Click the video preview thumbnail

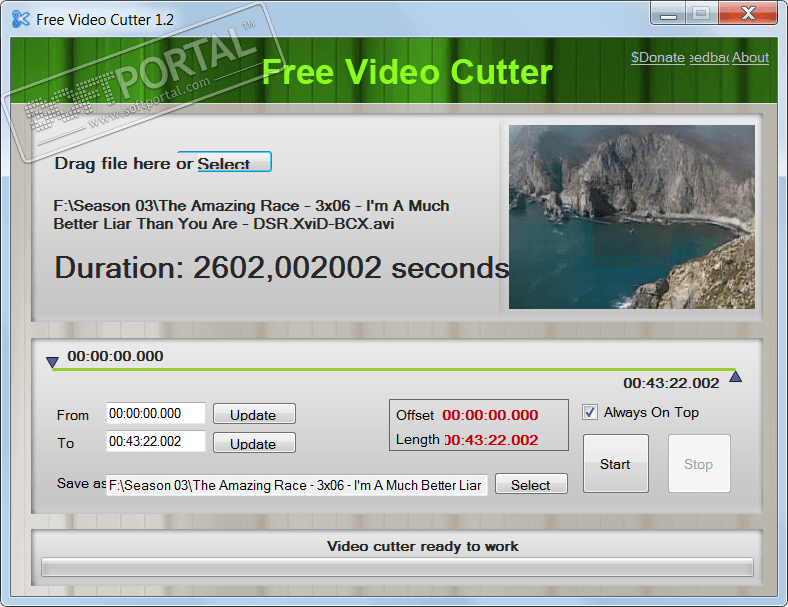[632, 217]
